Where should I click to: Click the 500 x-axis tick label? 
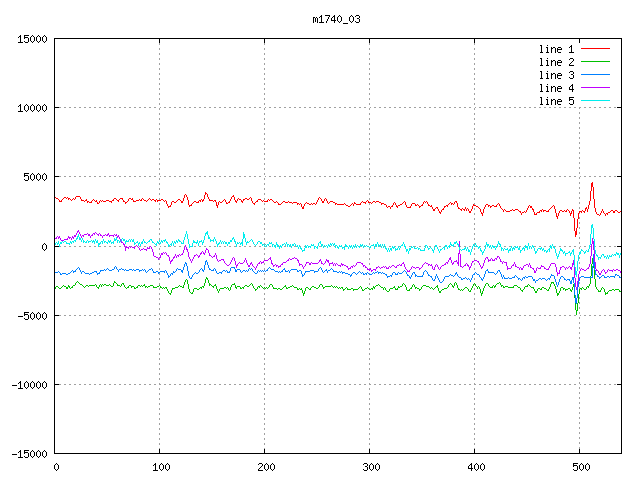[x=580, y=467]
